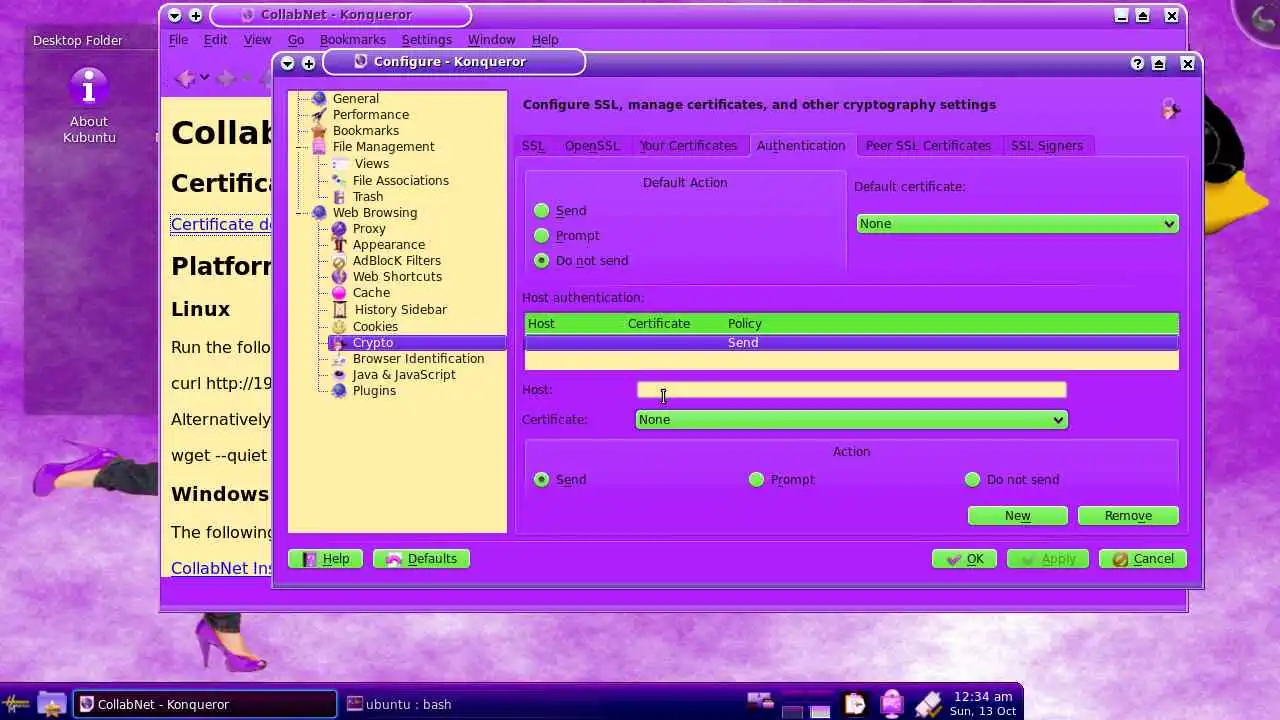The width and height of the screenshot is (1280, 720).
Task: Click the dialog Help button
Action: pos(325,559)
